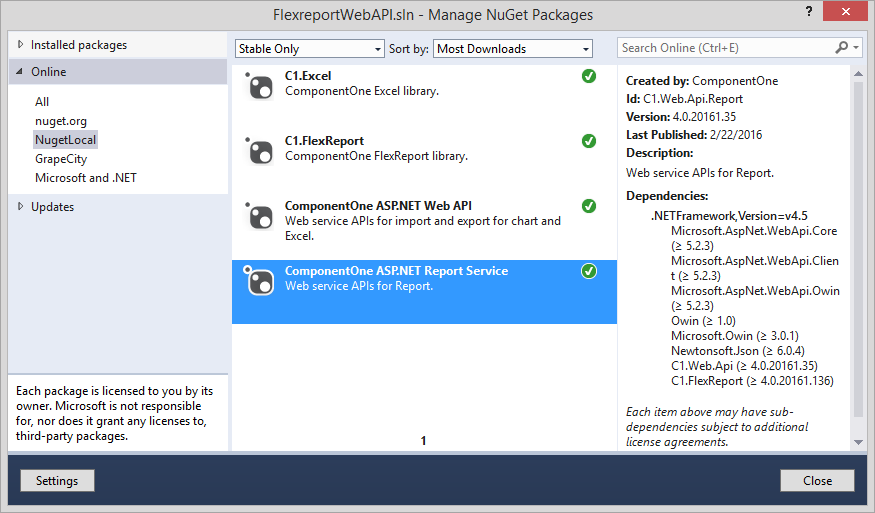Click installed checkmark on ASP.NET Report Service
The image size is (875, 513).
(x=589, y=271)
